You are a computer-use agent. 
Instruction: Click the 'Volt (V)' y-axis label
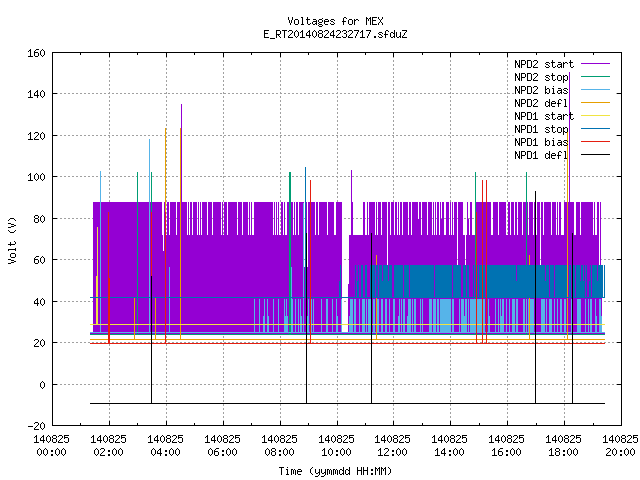(12, 240)
